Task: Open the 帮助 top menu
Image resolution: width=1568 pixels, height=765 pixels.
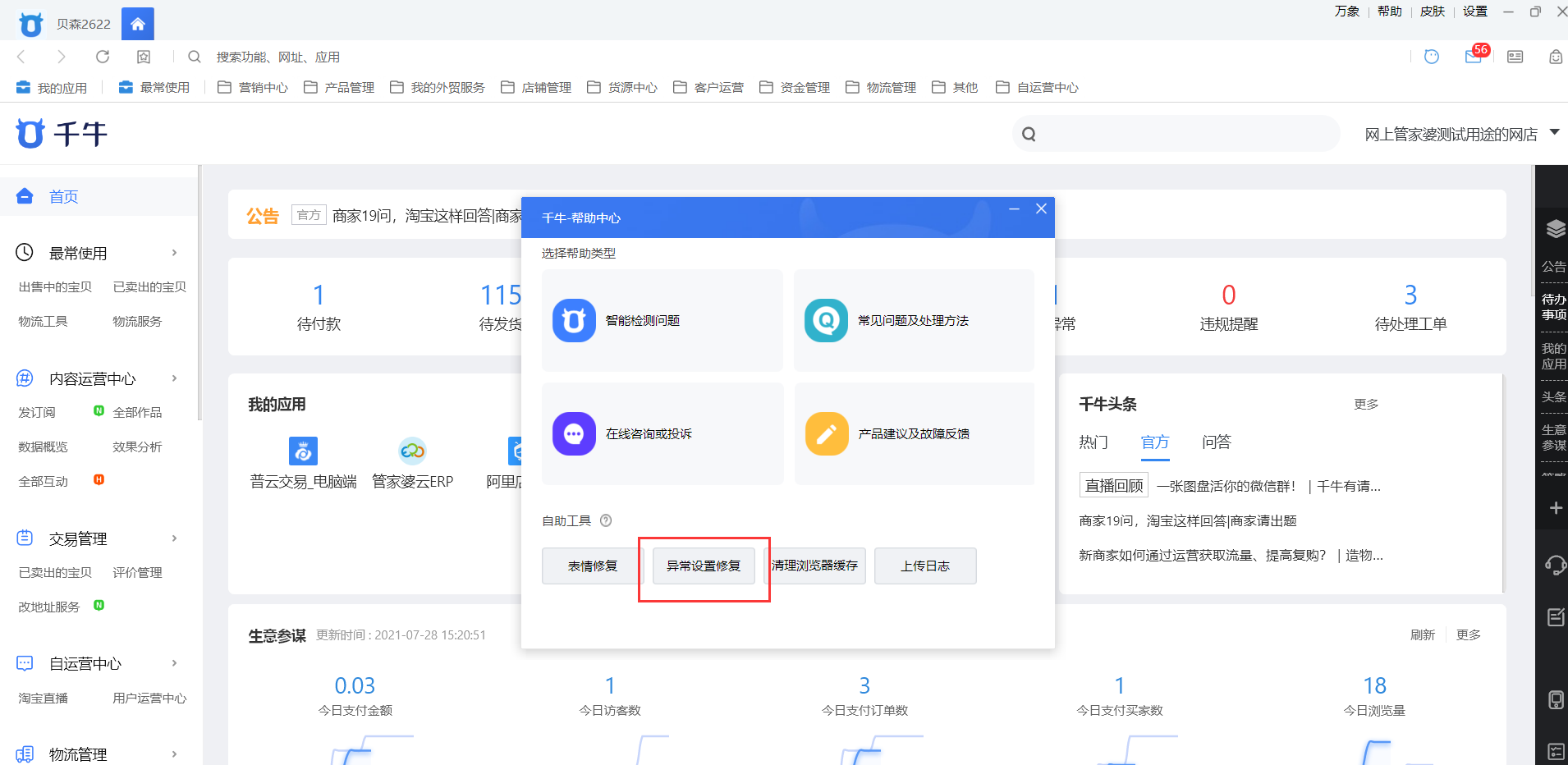Action: click(x=1390, y=11)
